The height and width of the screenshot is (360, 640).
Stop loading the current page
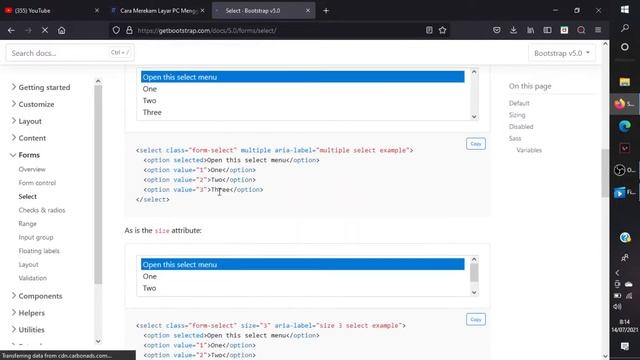[45, 30]
